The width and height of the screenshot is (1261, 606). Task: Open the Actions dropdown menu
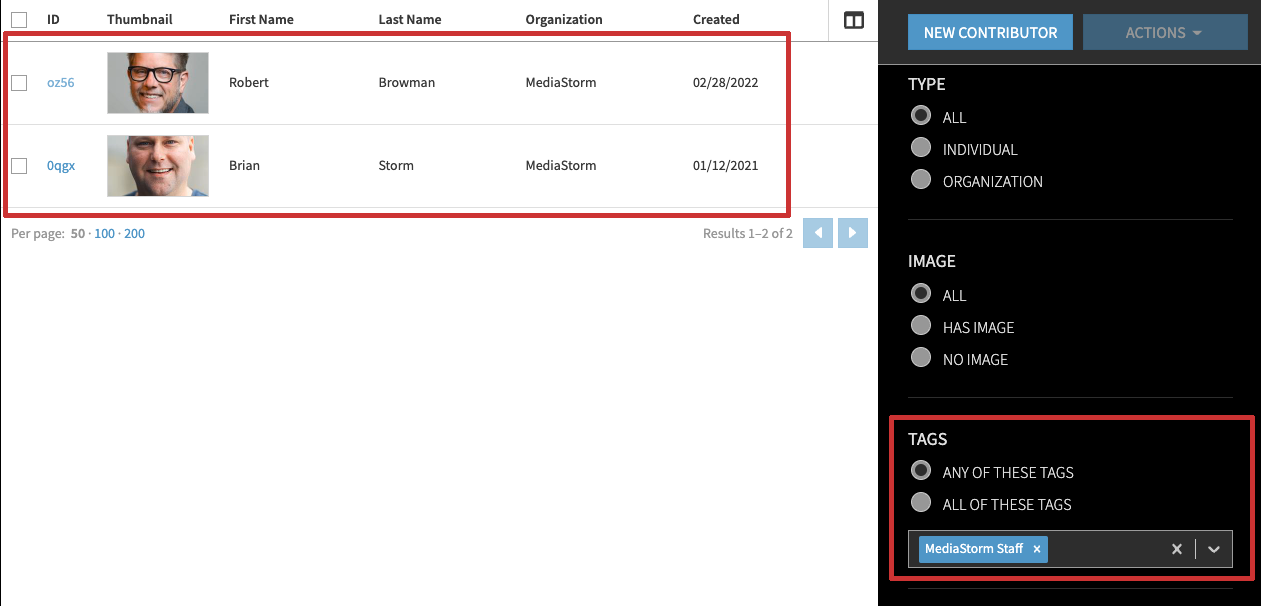pos(1164,32)
